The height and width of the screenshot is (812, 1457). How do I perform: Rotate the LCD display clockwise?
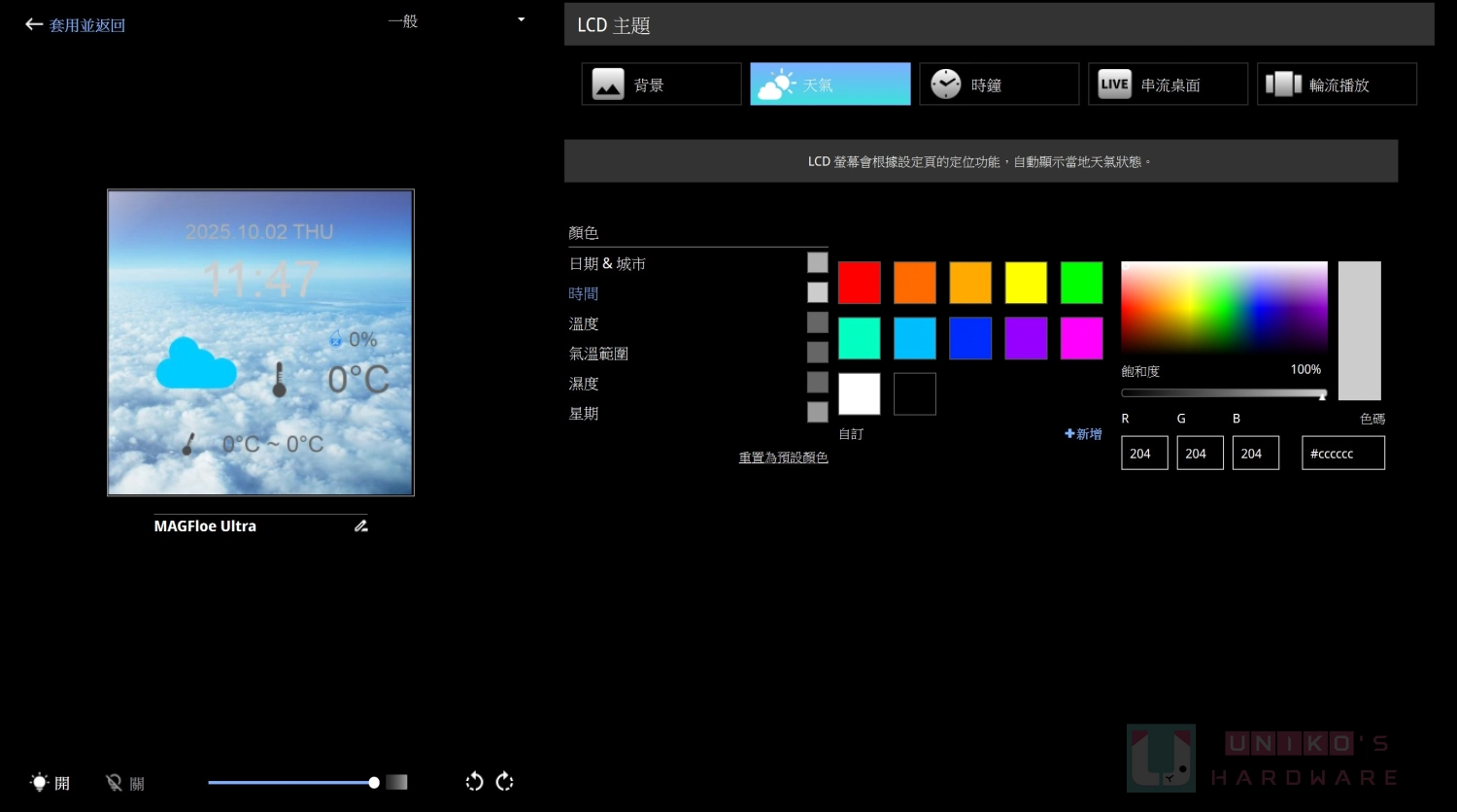point(505,782)
